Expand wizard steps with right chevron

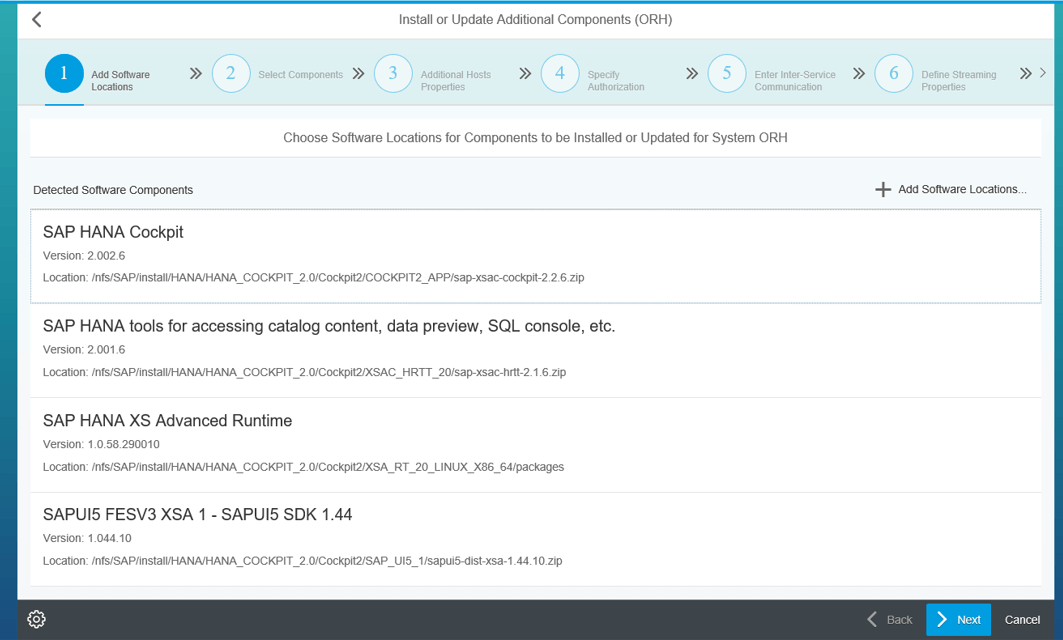(x=1043, y=73)
